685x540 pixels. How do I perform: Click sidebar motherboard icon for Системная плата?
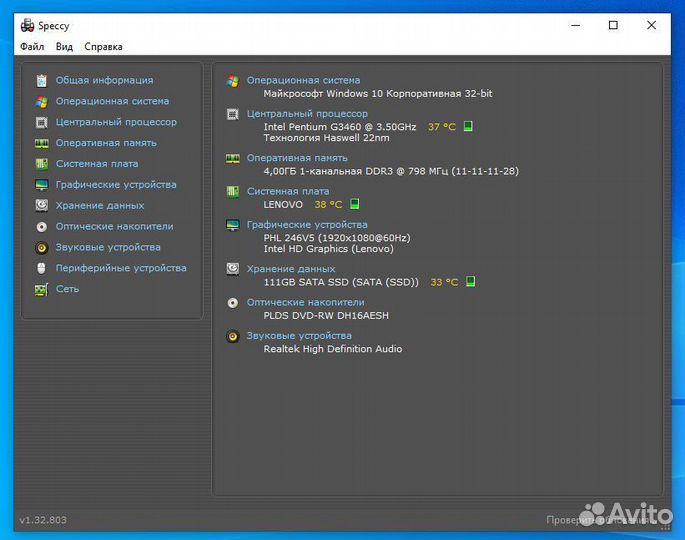[42, 164]
